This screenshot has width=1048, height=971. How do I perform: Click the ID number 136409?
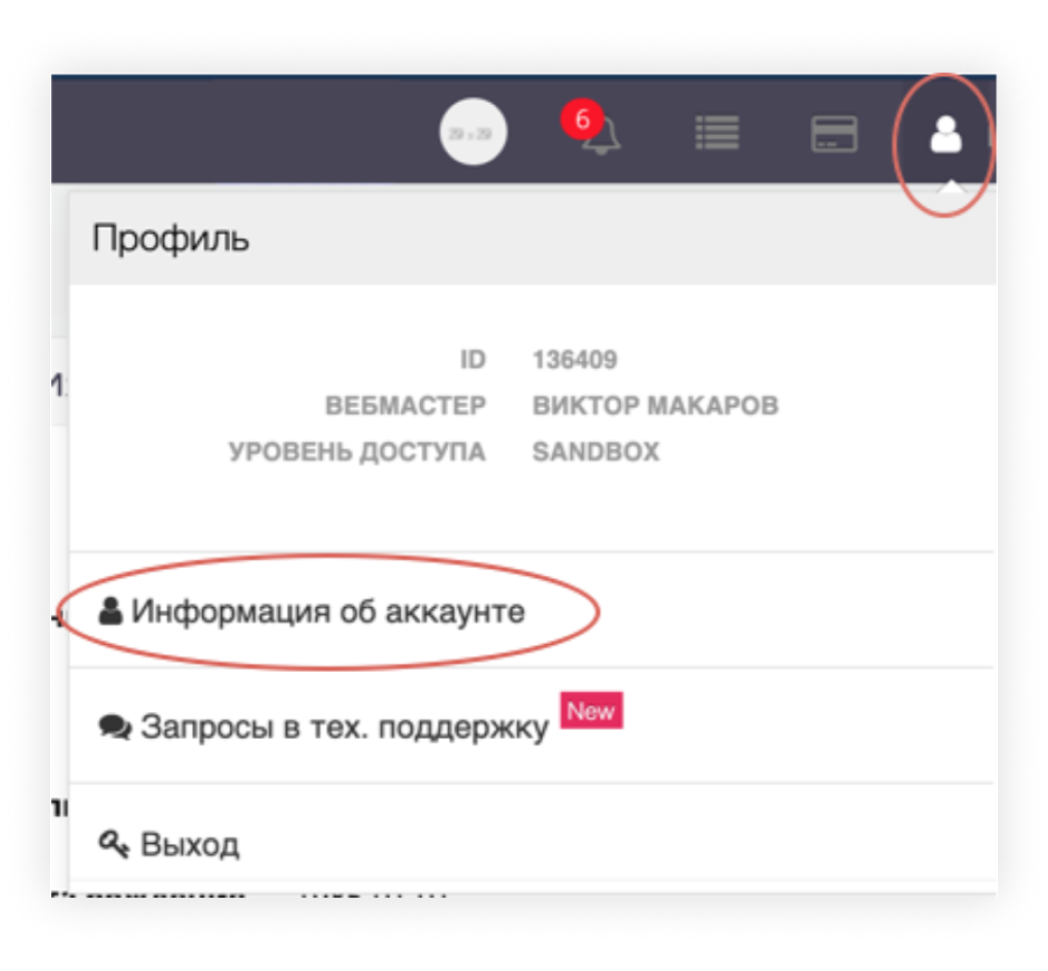(x=575, y=360)
